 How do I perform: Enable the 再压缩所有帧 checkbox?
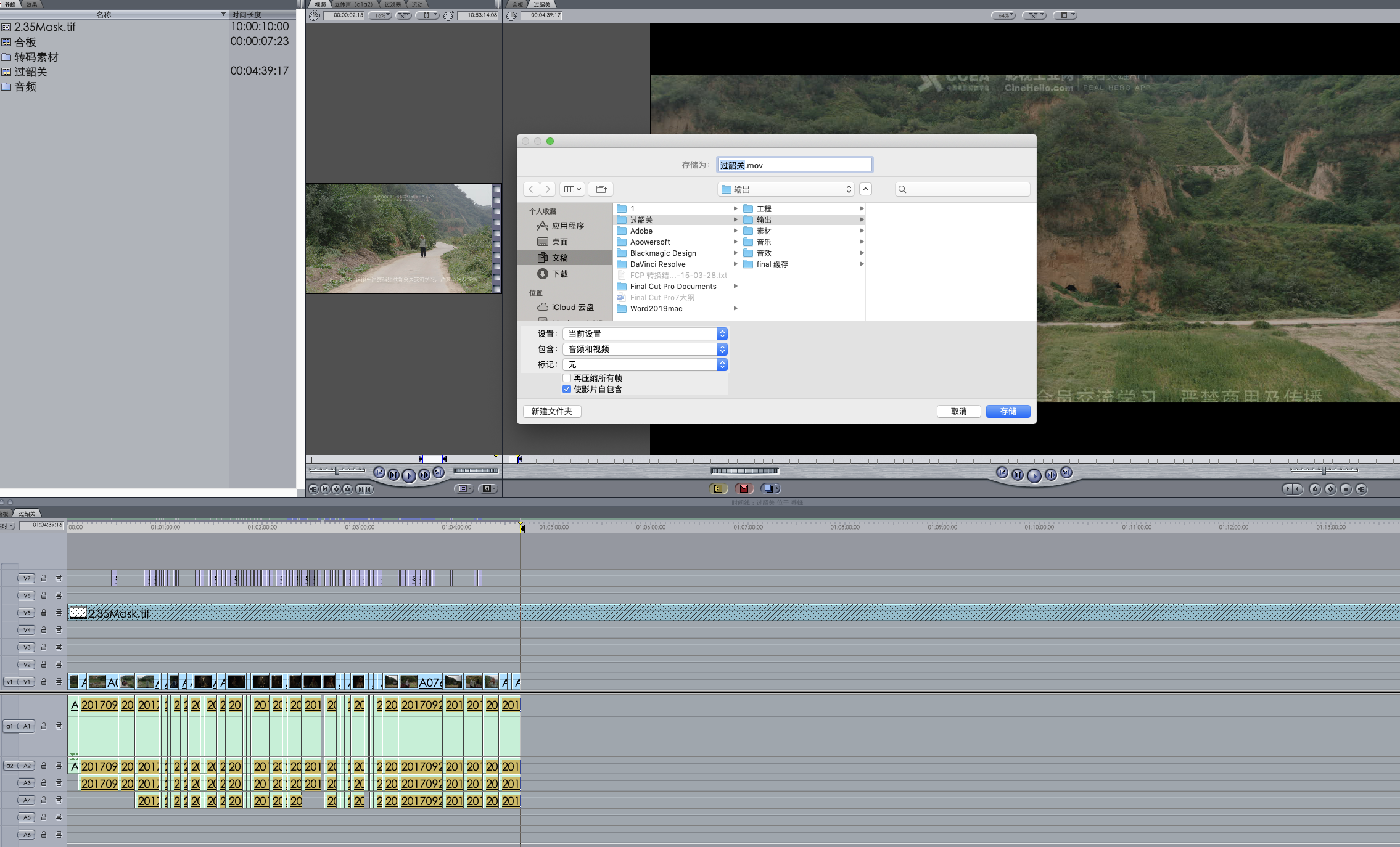click(566, 378)
